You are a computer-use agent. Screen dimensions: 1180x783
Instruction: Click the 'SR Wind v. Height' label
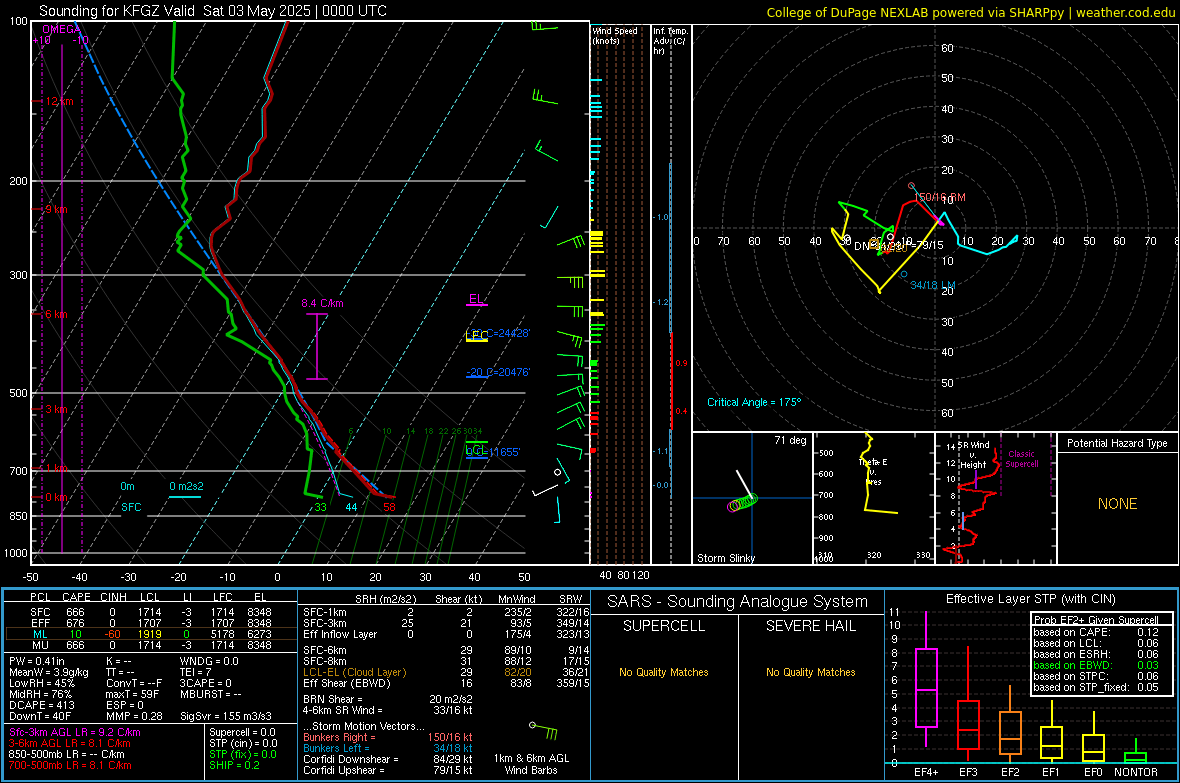[973, 455]
